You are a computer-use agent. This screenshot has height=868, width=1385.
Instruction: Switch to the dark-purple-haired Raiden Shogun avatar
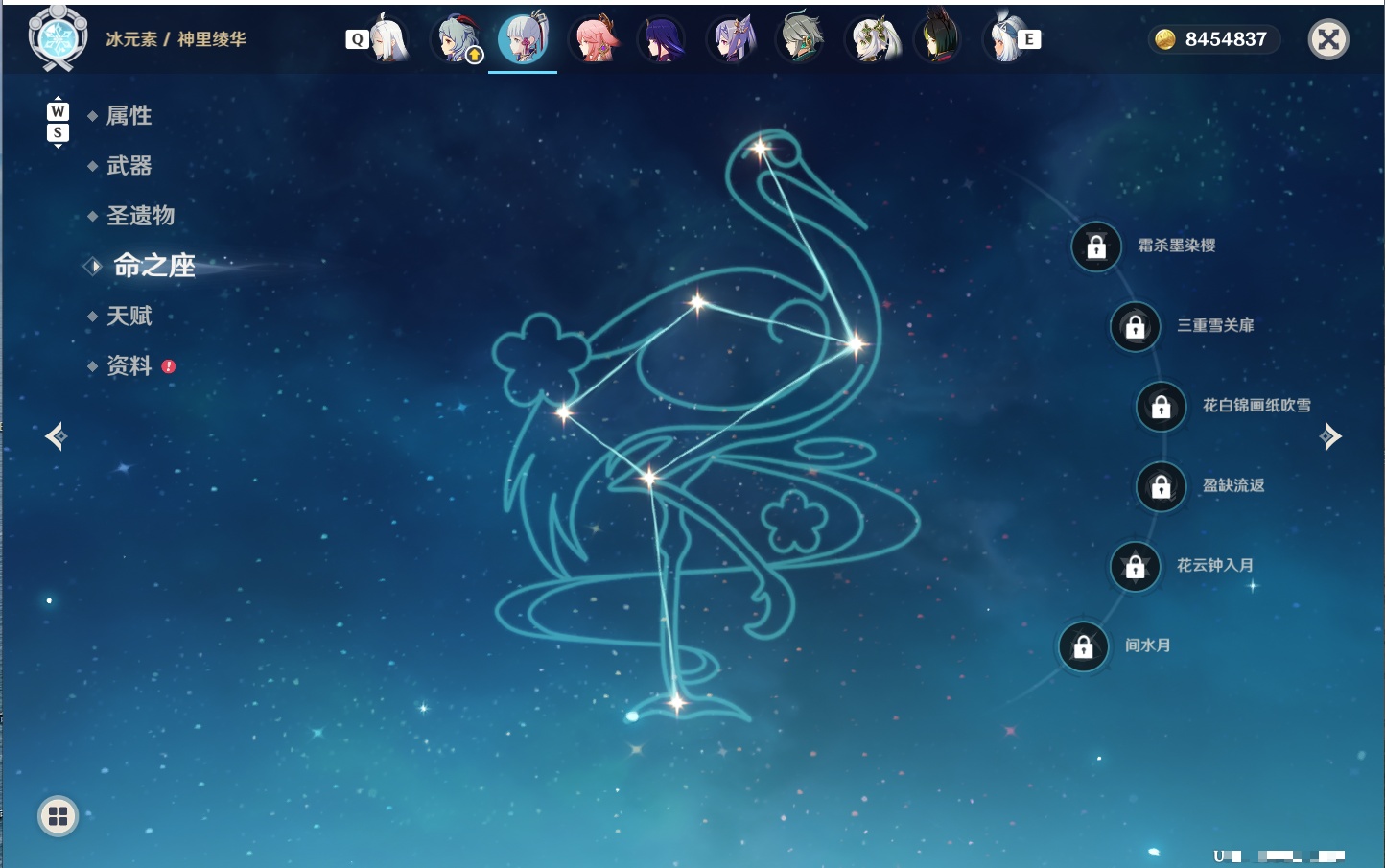click(663, 39)
